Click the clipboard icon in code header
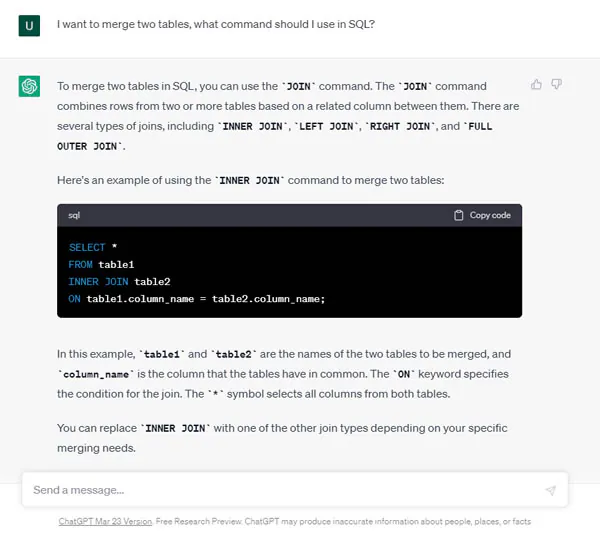Viewport: 600px width, 543px height. tap(459, 215)
